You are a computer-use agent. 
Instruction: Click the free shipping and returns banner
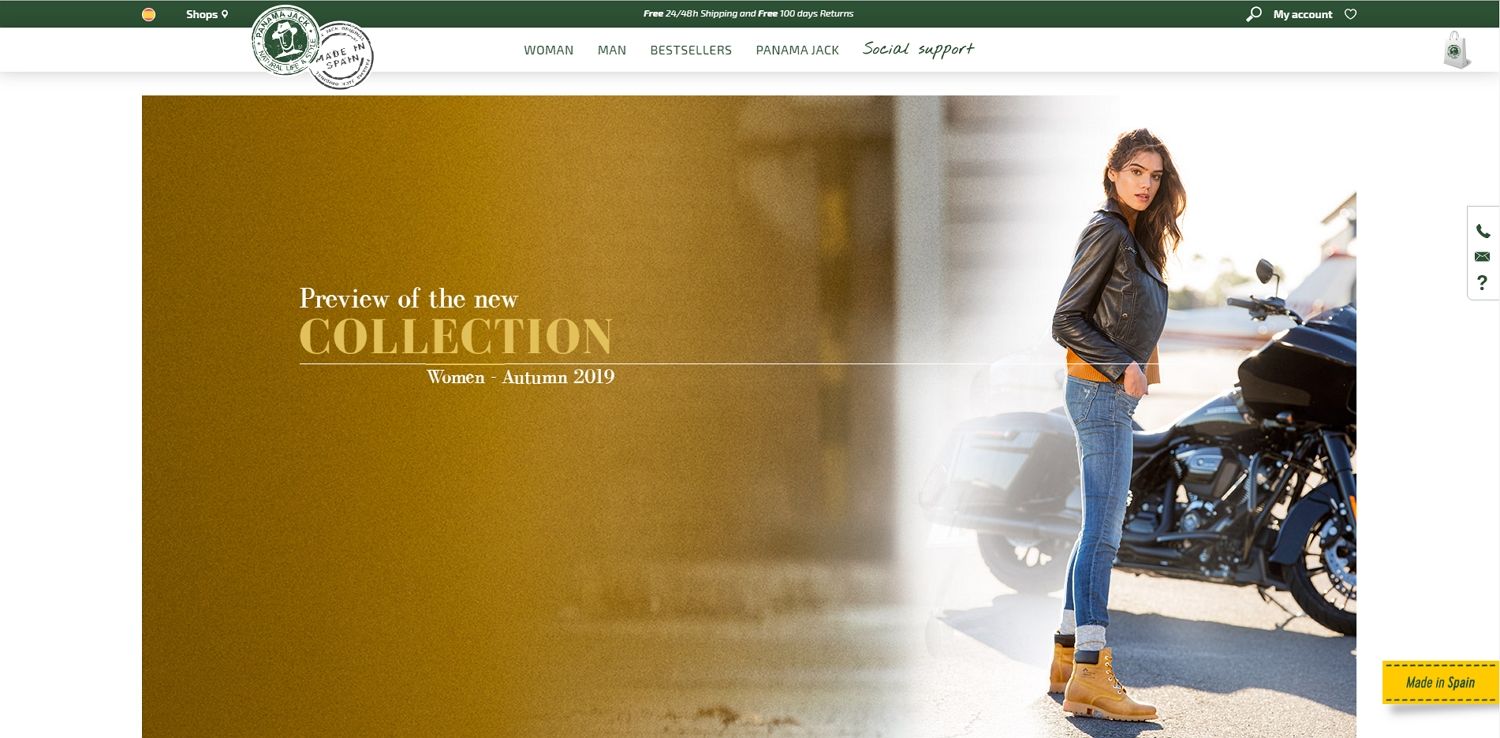click(x=748, y=14)
